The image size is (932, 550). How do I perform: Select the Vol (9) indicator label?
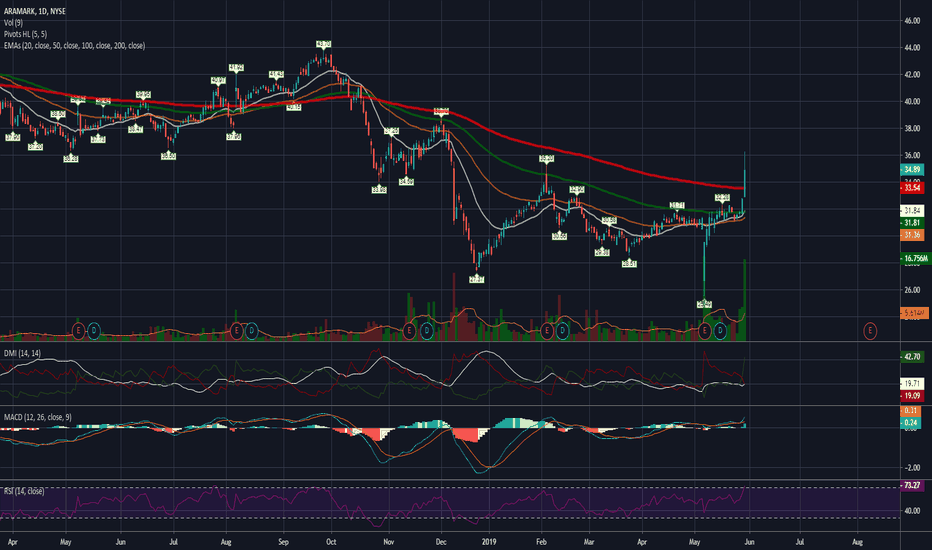[13, 23]
